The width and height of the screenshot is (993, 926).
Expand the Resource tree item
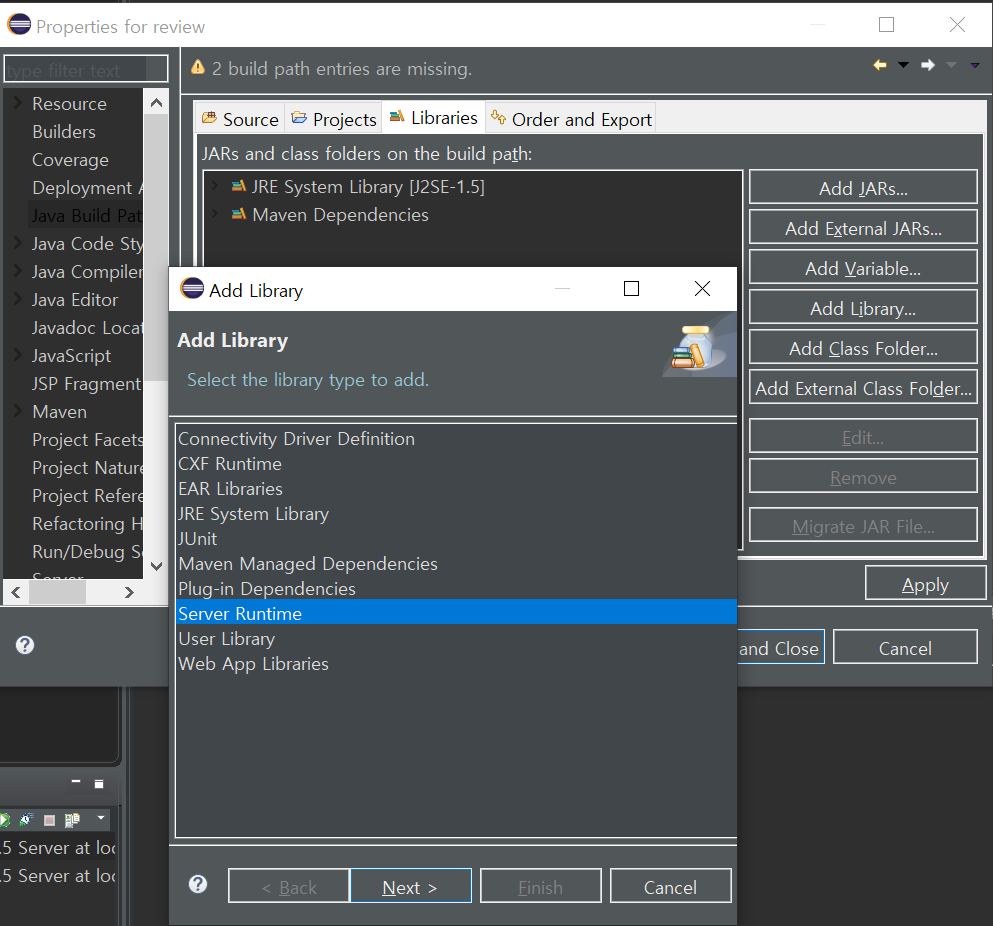tap(18, 103)
